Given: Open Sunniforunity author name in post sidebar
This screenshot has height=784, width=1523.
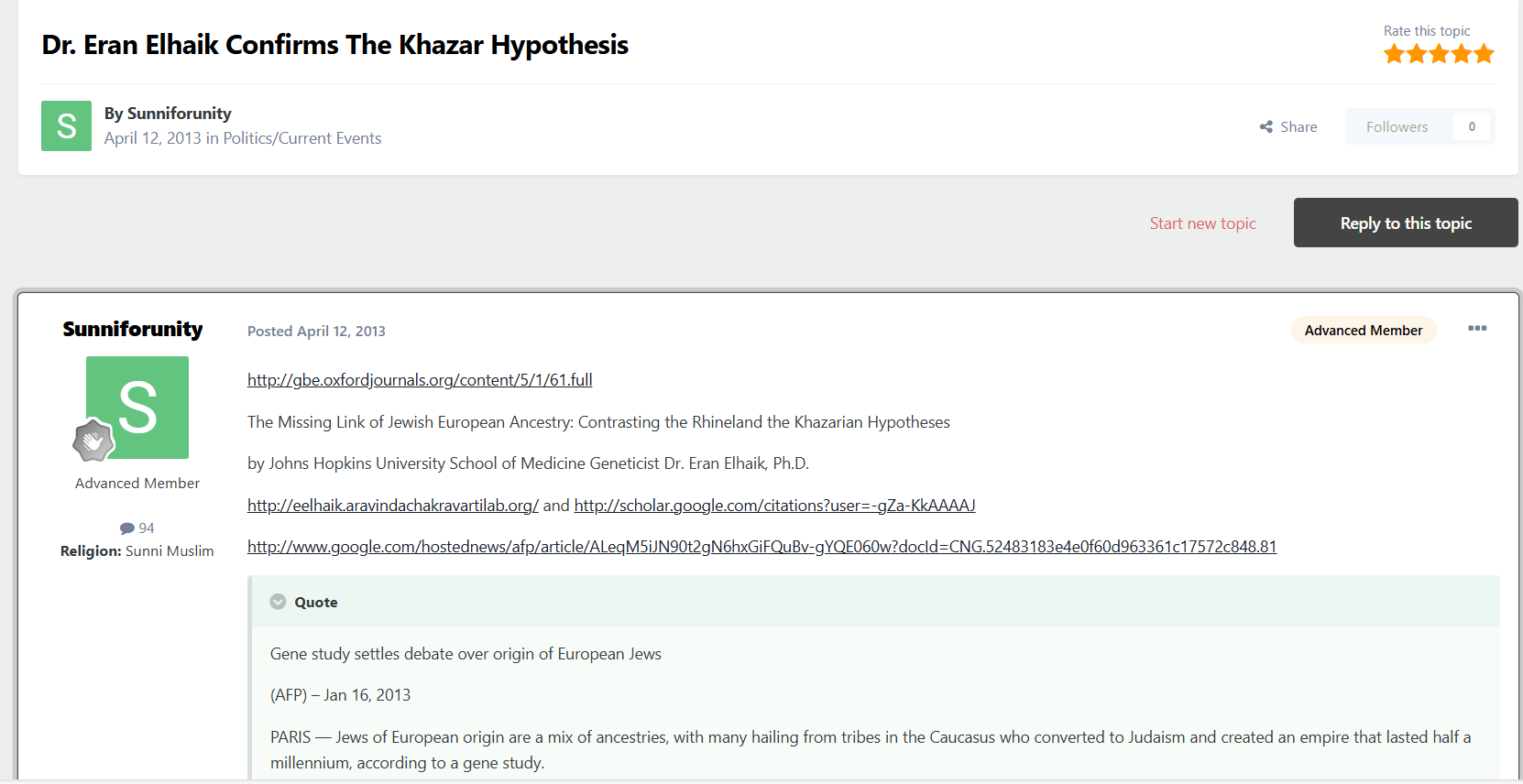Looking at the screenshot, I should click(x=133, y=329).
